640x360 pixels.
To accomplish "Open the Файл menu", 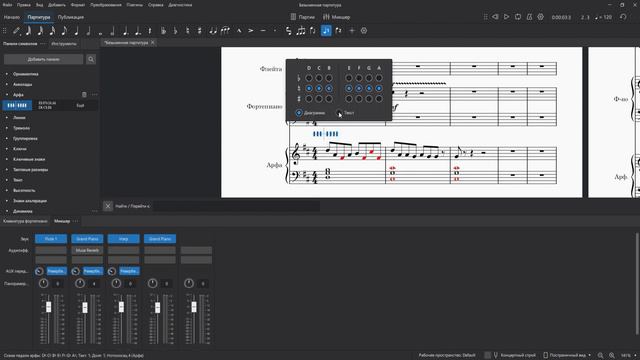I will click(x=7, y=5).
